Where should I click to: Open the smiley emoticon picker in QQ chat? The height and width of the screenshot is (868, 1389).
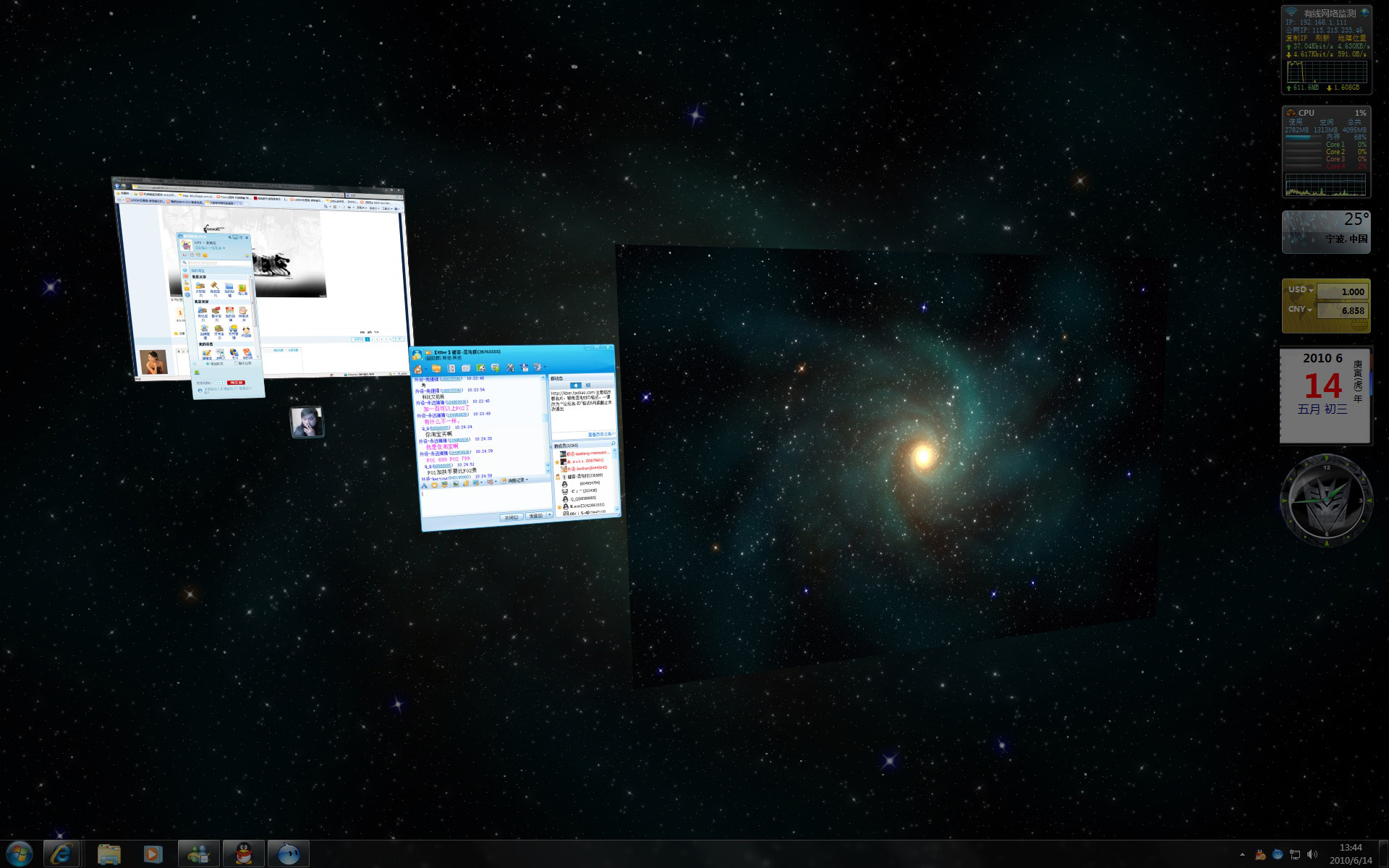pyautogui.click(x=434, y=485)
